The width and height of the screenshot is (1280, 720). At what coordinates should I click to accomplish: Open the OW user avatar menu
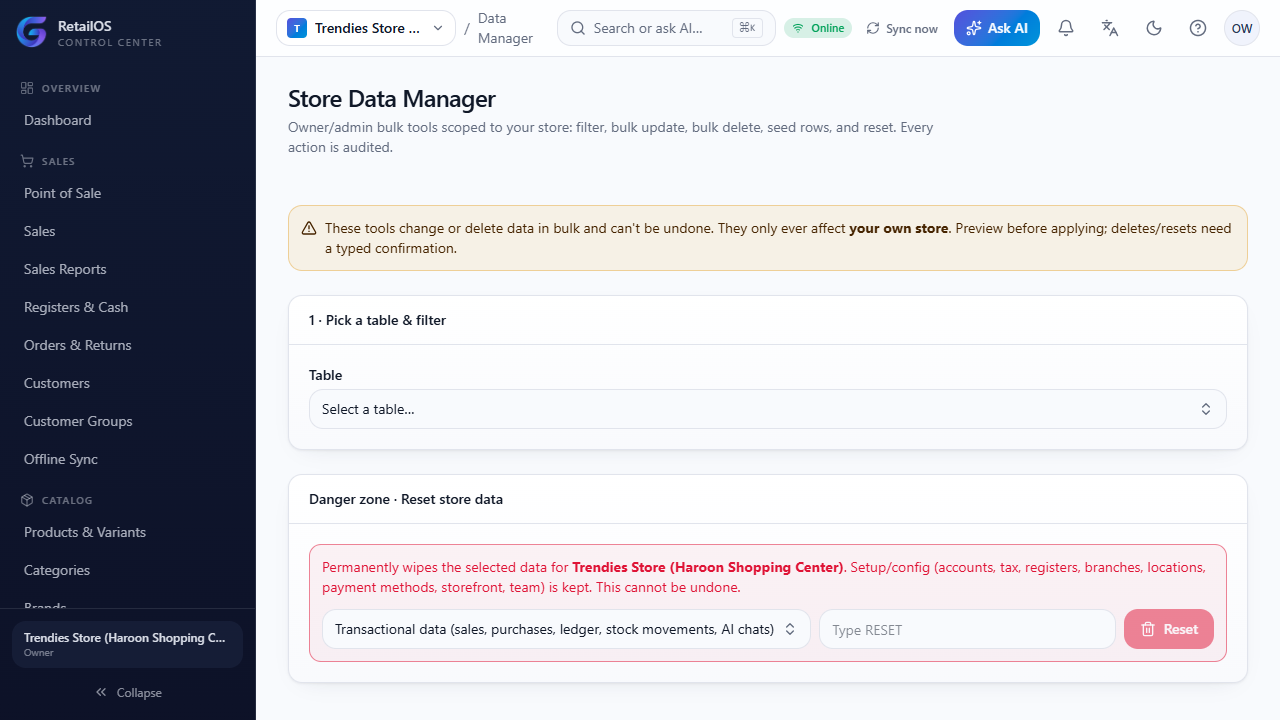(x=1242, y=28)
